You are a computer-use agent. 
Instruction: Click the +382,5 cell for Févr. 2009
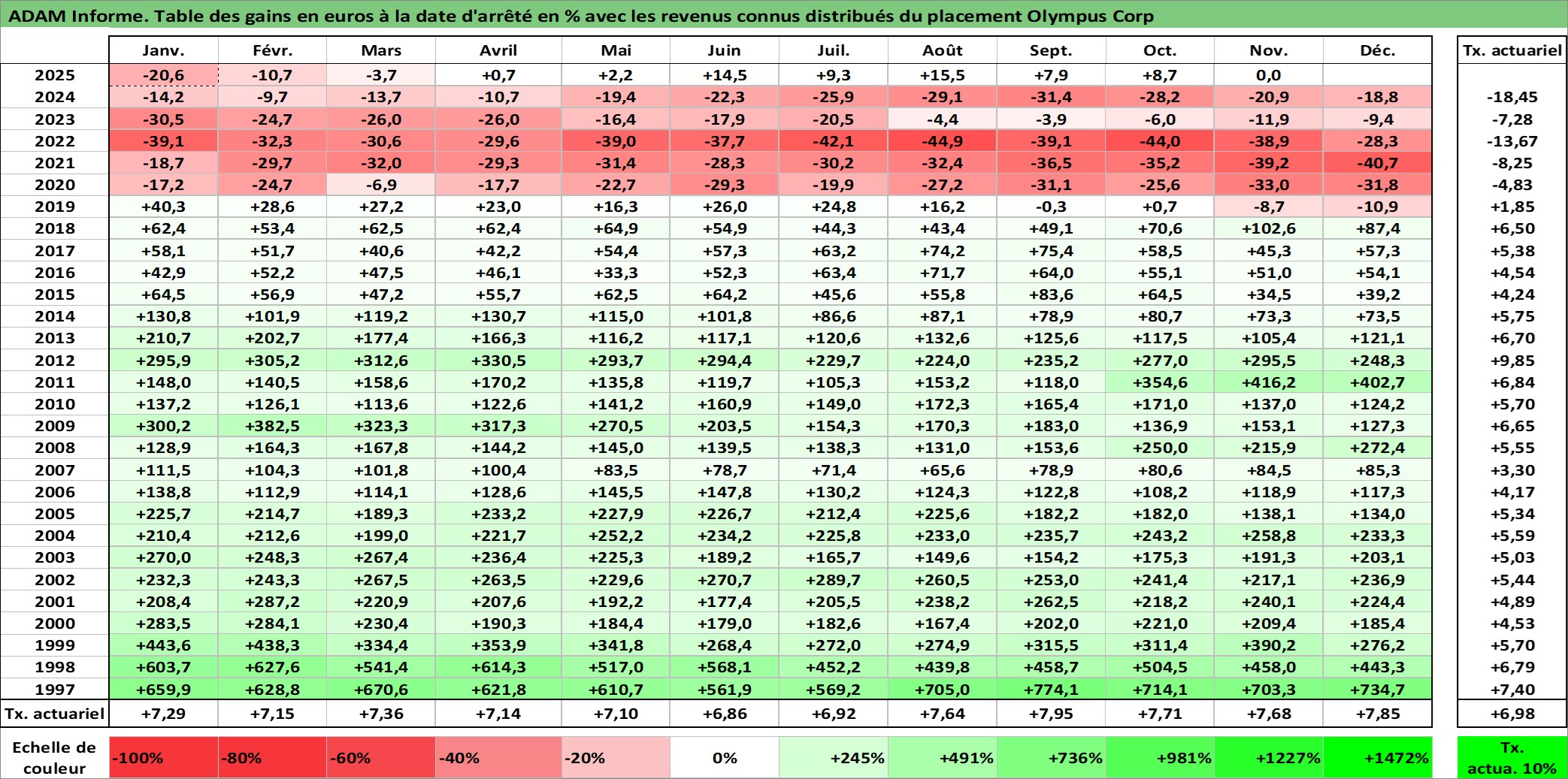[272, 426]
